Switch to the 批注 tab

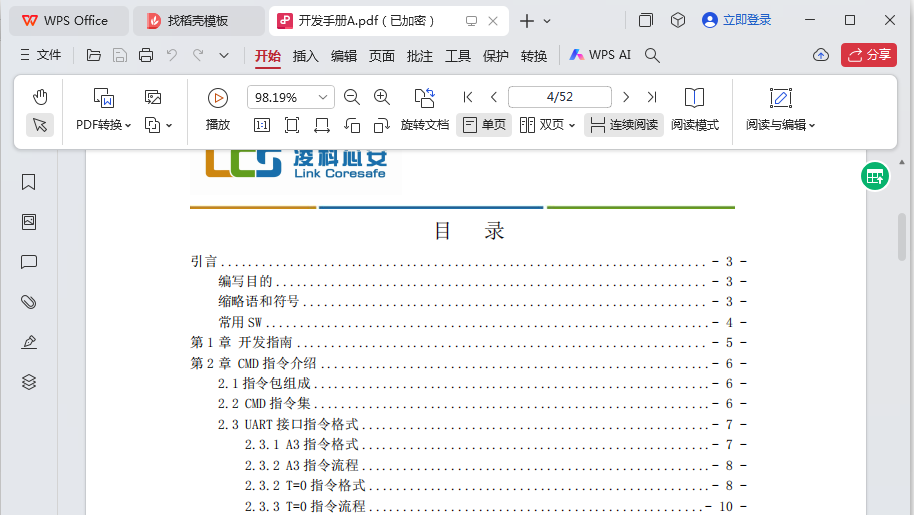(x=420, y=55)
